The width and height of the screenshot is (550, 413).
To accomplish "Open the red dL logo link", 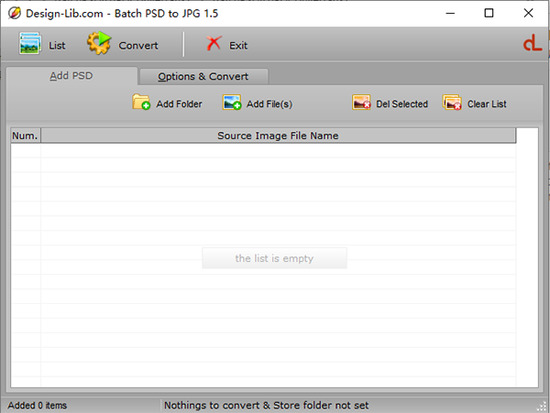I will click(532, 43).
